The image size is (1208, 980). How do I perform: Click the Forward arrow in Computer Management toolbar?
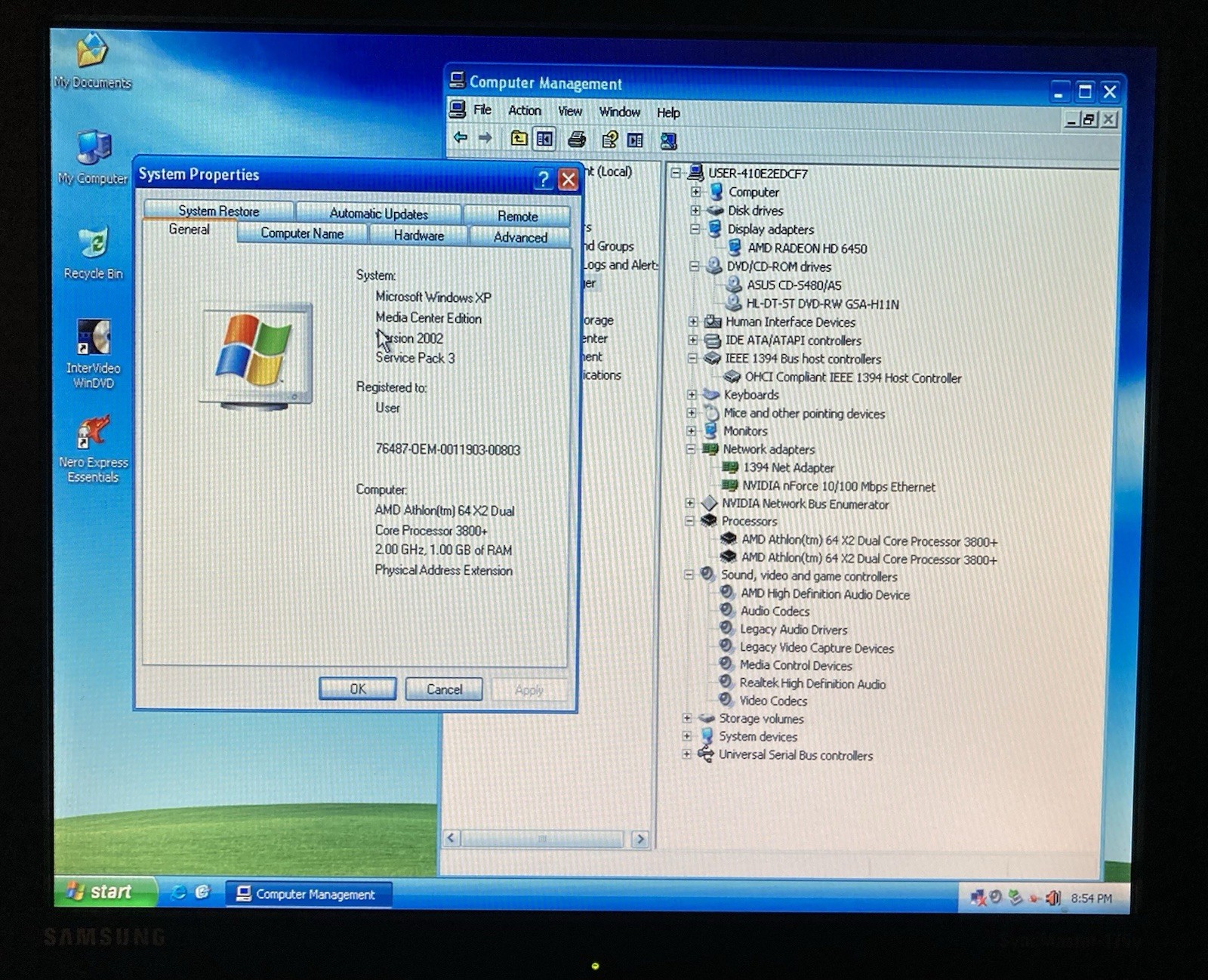click(485, 137)
